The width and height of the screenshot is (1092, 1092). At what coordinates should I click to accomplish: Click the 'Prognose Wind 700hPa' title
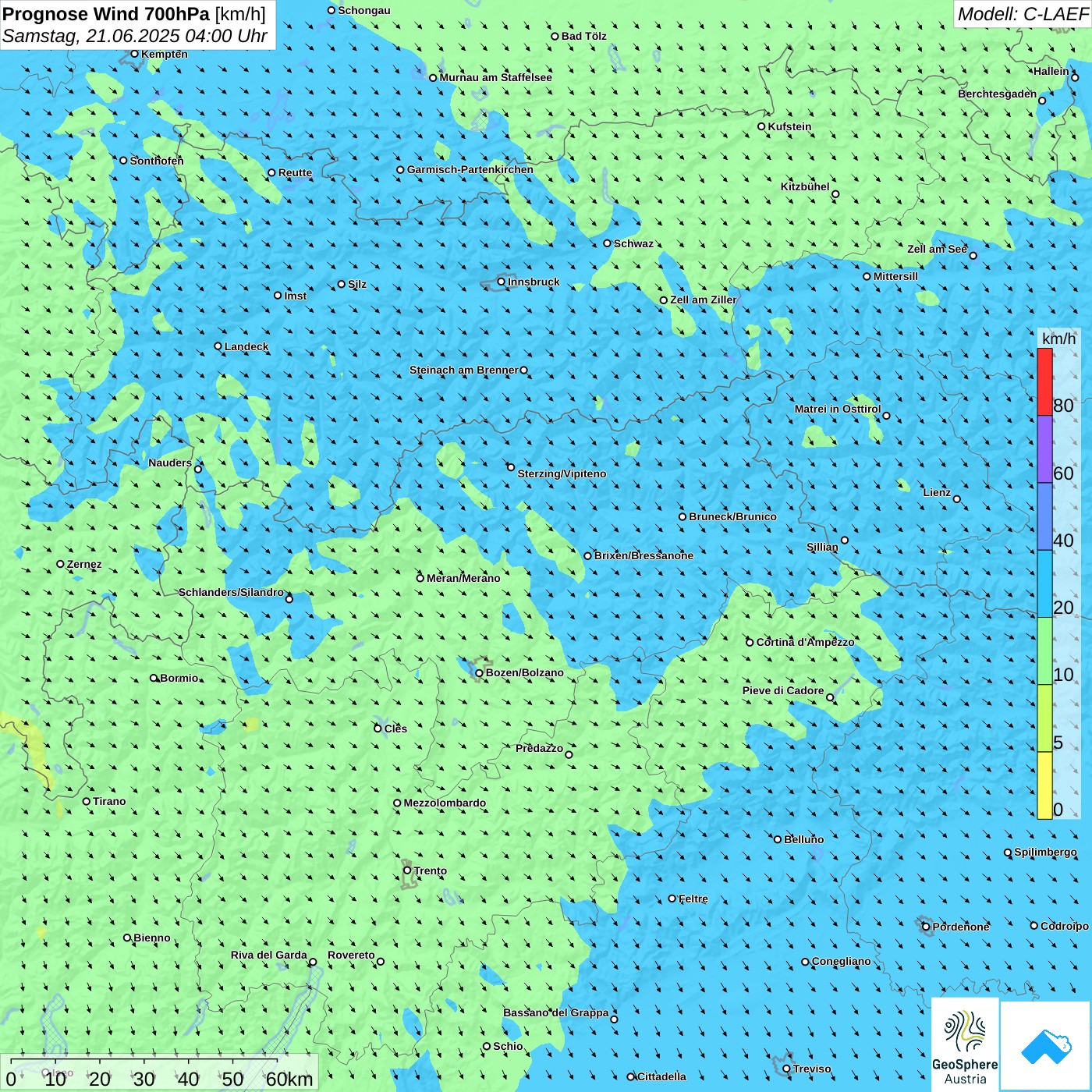point(106,14)
